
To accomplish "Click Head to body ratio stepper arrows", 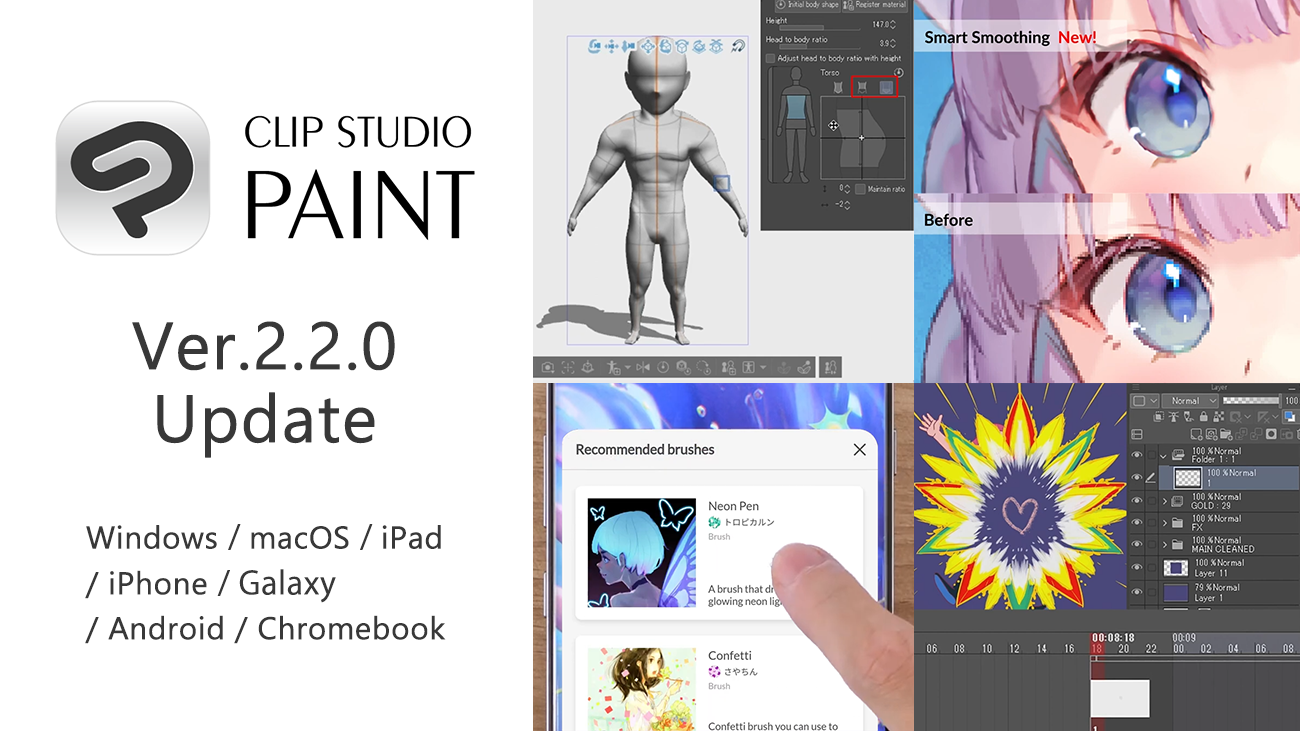I will pos(893,43).
